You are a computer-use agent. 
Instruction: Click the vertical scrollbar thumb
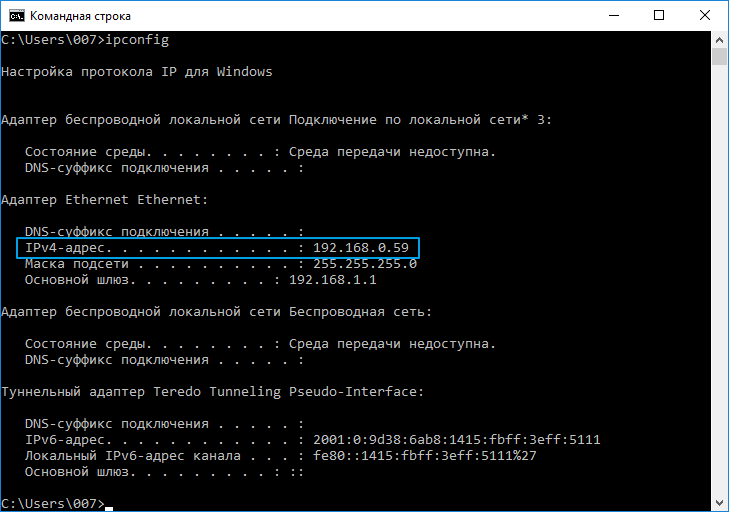pyautogui.click(x=719, y=56)
